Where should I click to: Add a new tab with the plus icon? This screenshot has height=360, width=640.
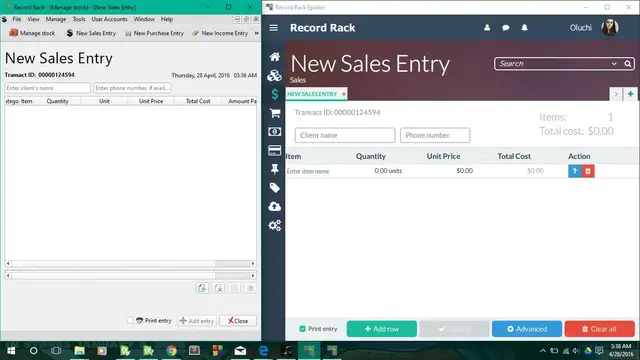click(x=631, y=94)
